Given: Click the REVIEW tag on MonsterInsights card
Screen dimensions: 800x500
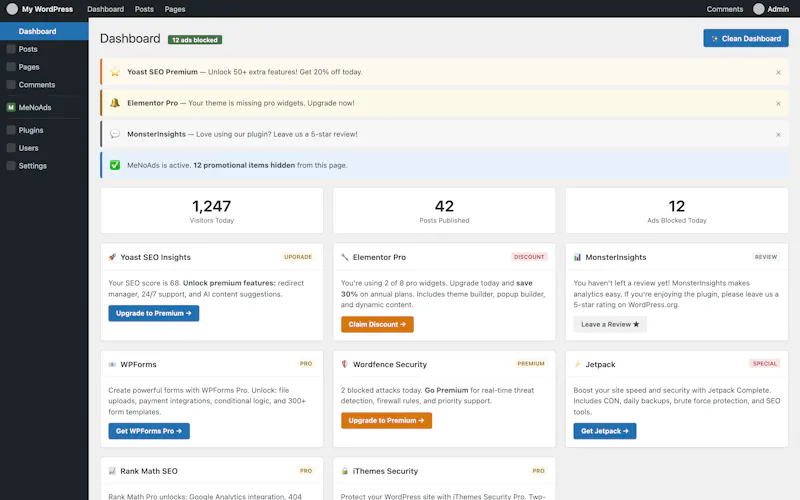Looking at the screenshot, I should (x=766, y=257).
